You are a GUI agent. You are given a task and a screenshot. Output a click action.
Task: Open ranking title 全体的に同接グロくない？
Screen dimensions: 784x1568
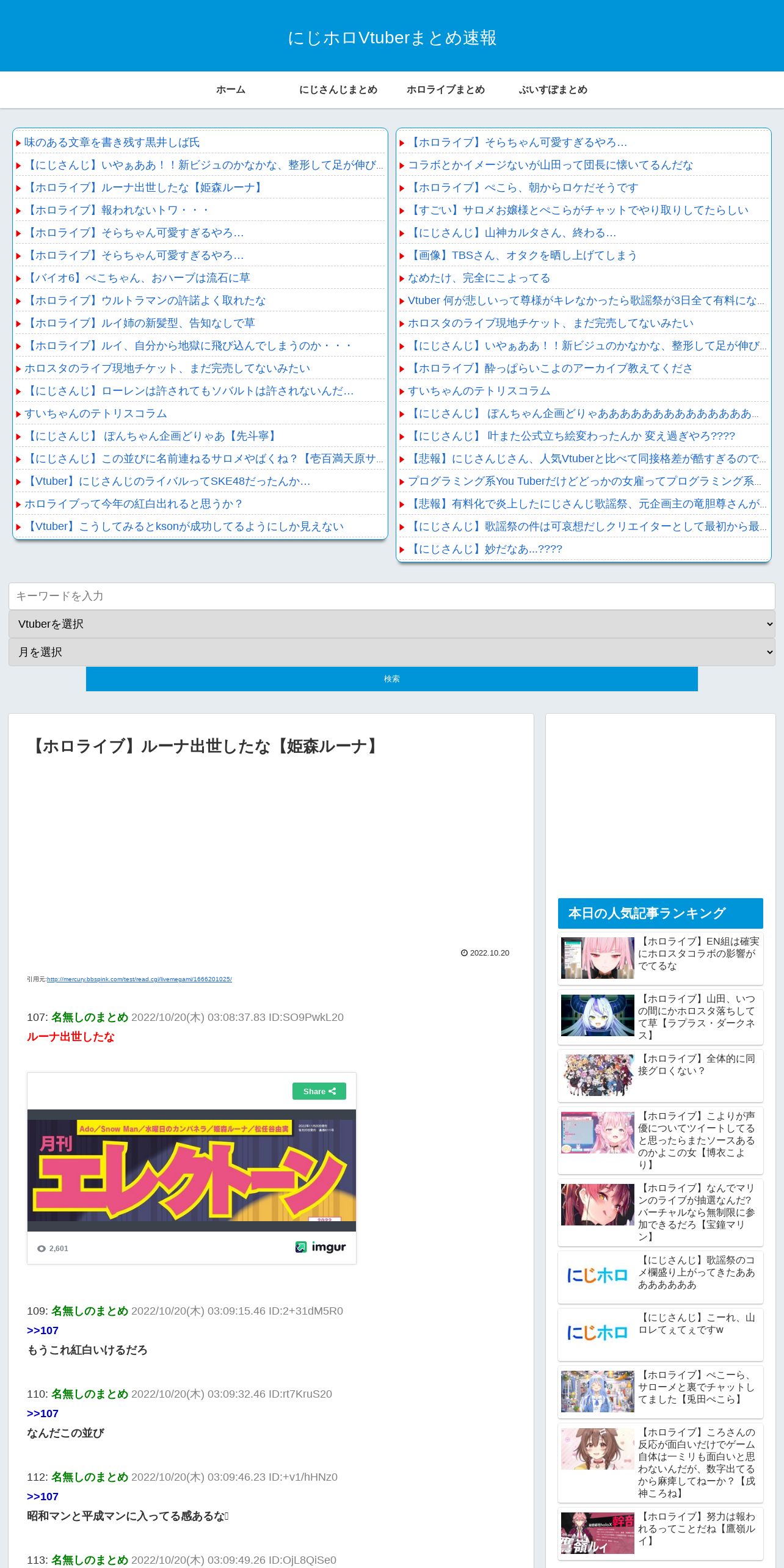pyautogui.click(x=697, y=1065)
